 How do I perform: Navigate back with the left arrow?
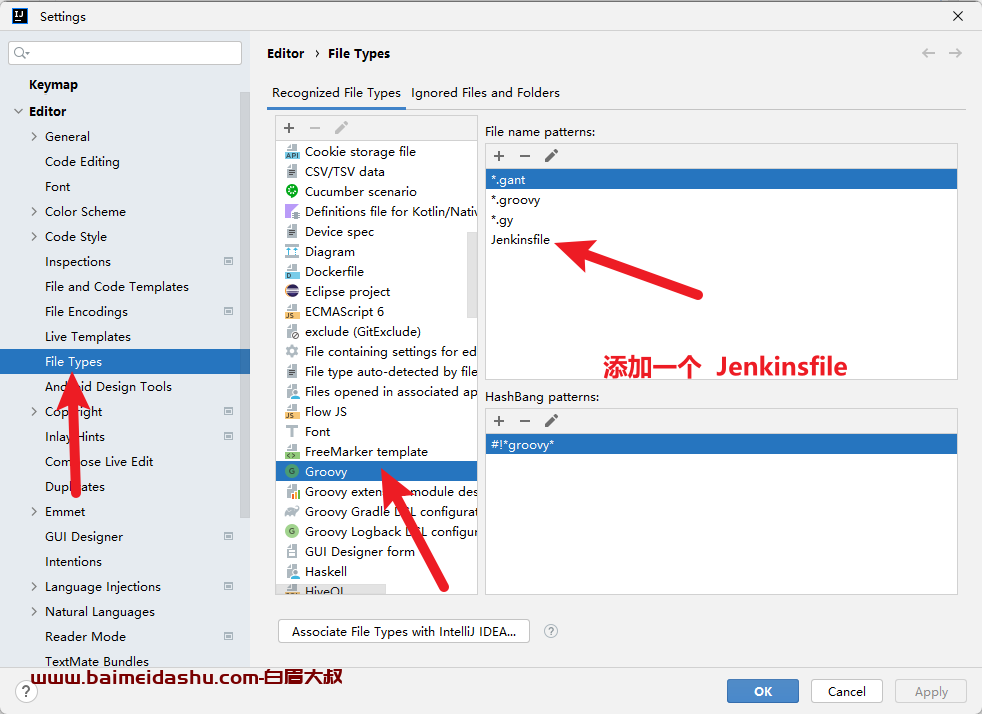[928, 53]
